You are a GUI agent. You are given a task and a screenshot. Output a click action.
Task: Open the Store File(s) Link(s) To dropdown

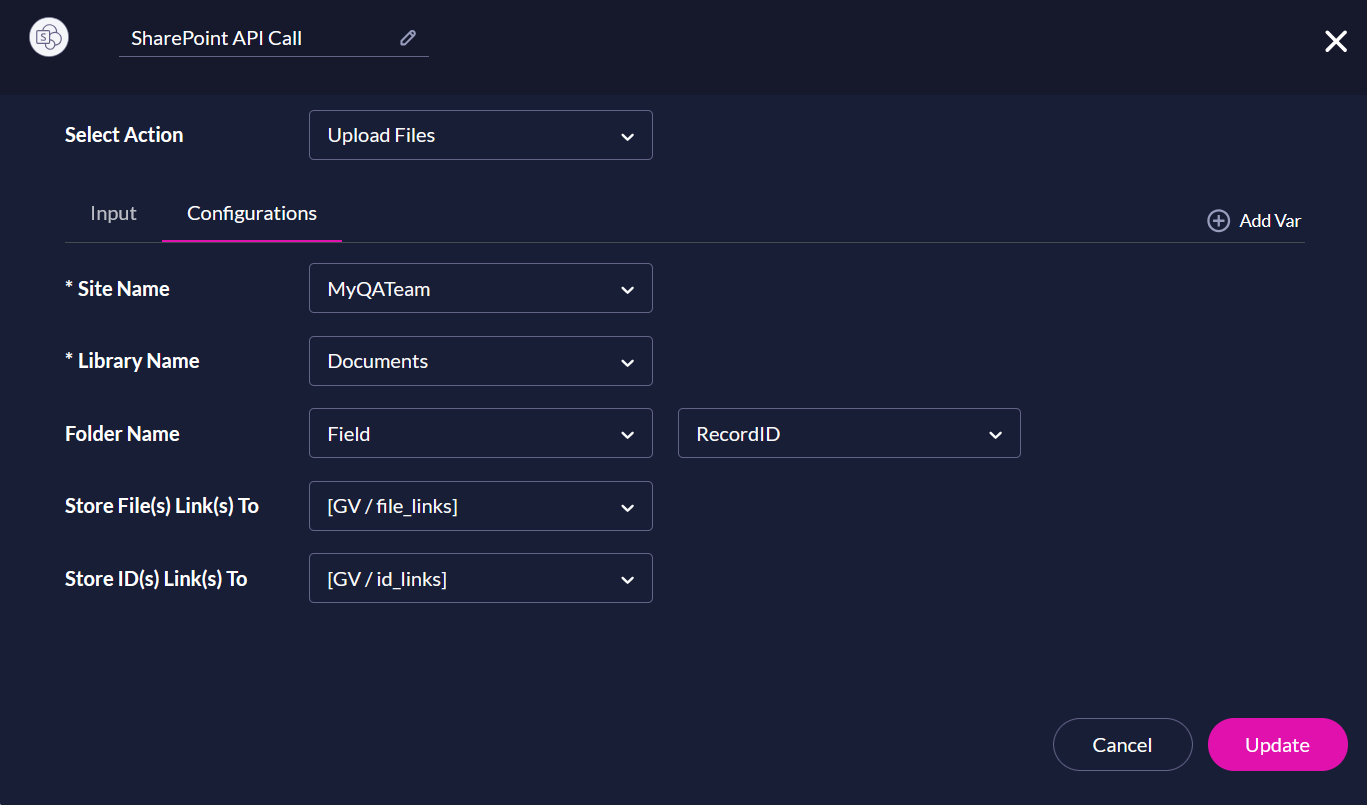click(x=480, y=506)
